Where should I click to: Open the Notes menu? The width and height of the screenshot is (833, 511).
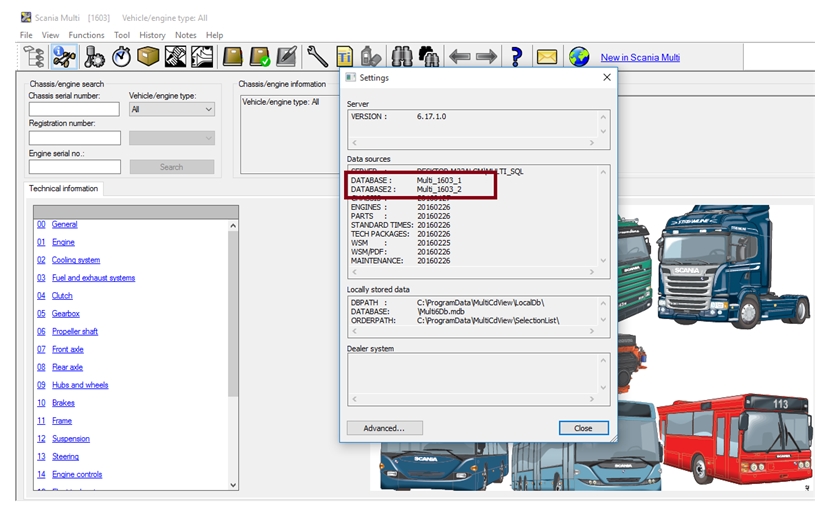(185, 35)
